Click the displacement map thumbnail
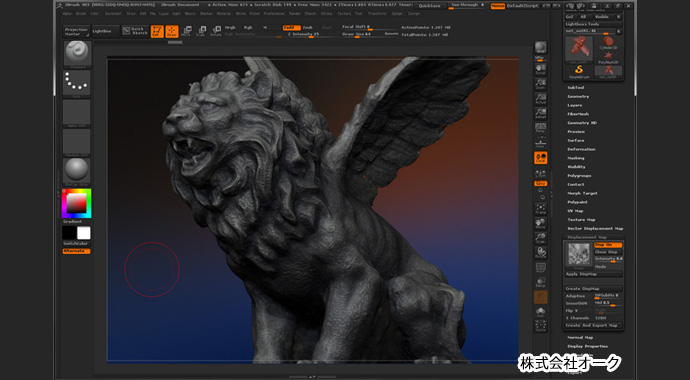The width and height of the screenshot is (690, 380). tap(579, 255)
